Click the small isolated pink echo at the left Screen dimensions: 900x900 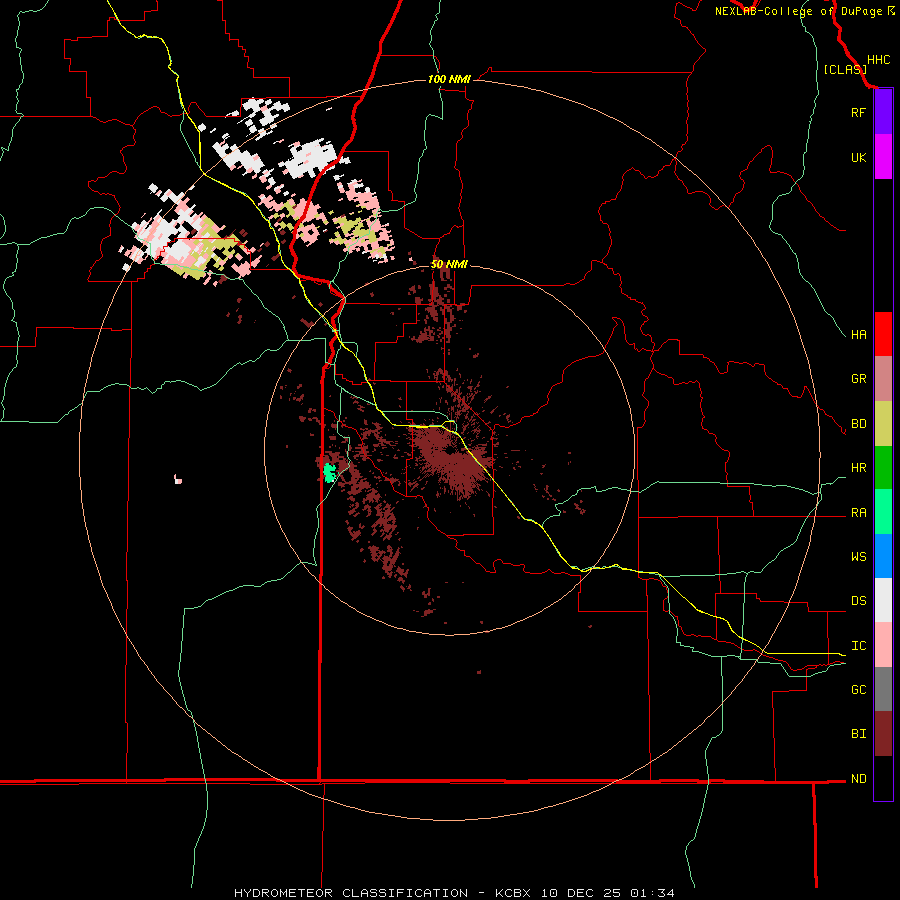pos(178,479)
